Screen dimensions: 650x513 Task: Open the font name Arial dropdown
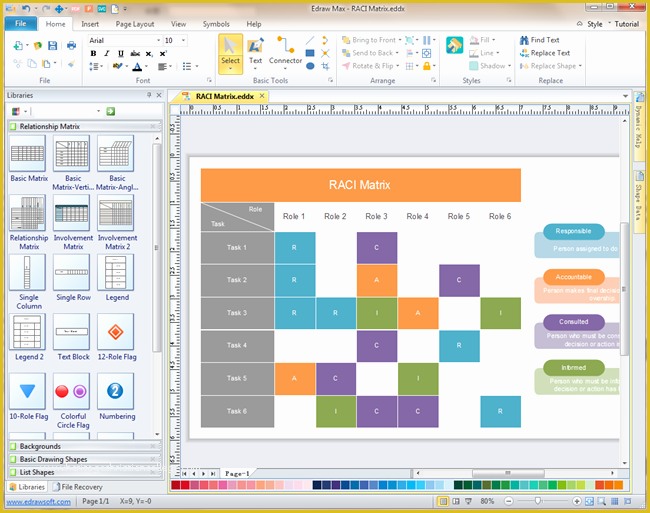[x=158, y=41]
